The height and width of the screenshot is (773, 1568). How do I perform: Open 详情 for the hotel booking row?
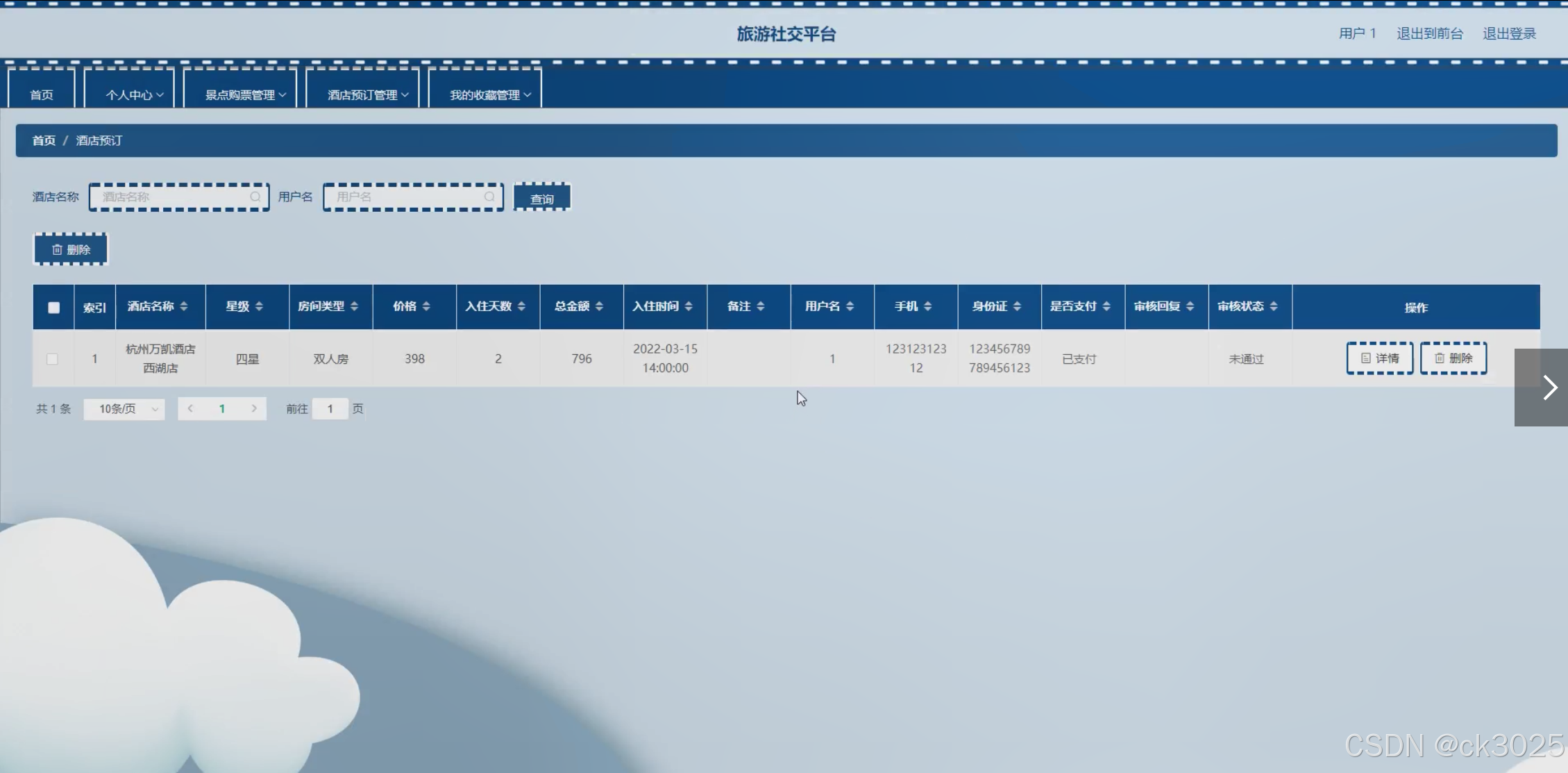(x=1379, y=358)
